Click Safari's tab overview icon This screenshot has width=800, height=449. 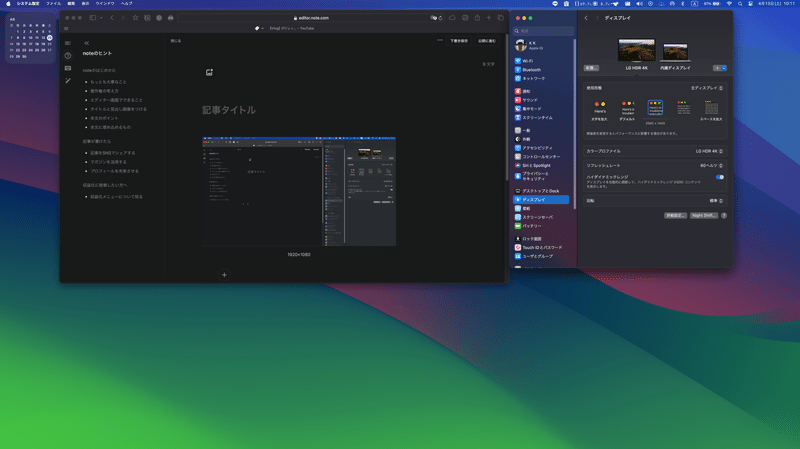(x=501, y=18)
